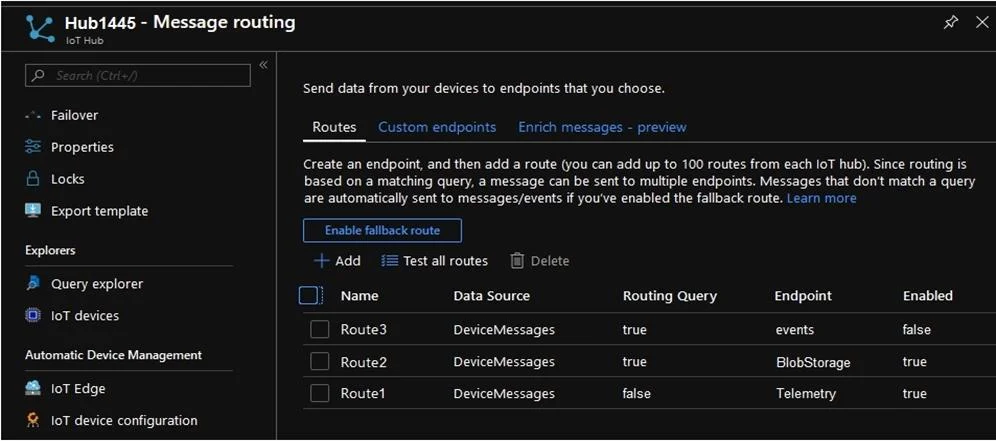996x441 pixels.
Task: Click the IoT Edge icon
Action: pos(32,388)
